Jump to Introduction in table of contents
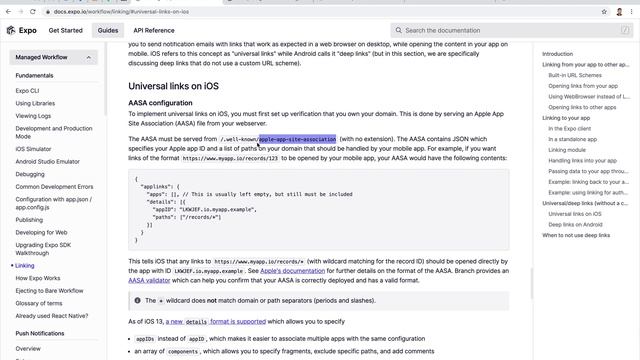Screen dimensions: 640x360 [x=557, y=54]
